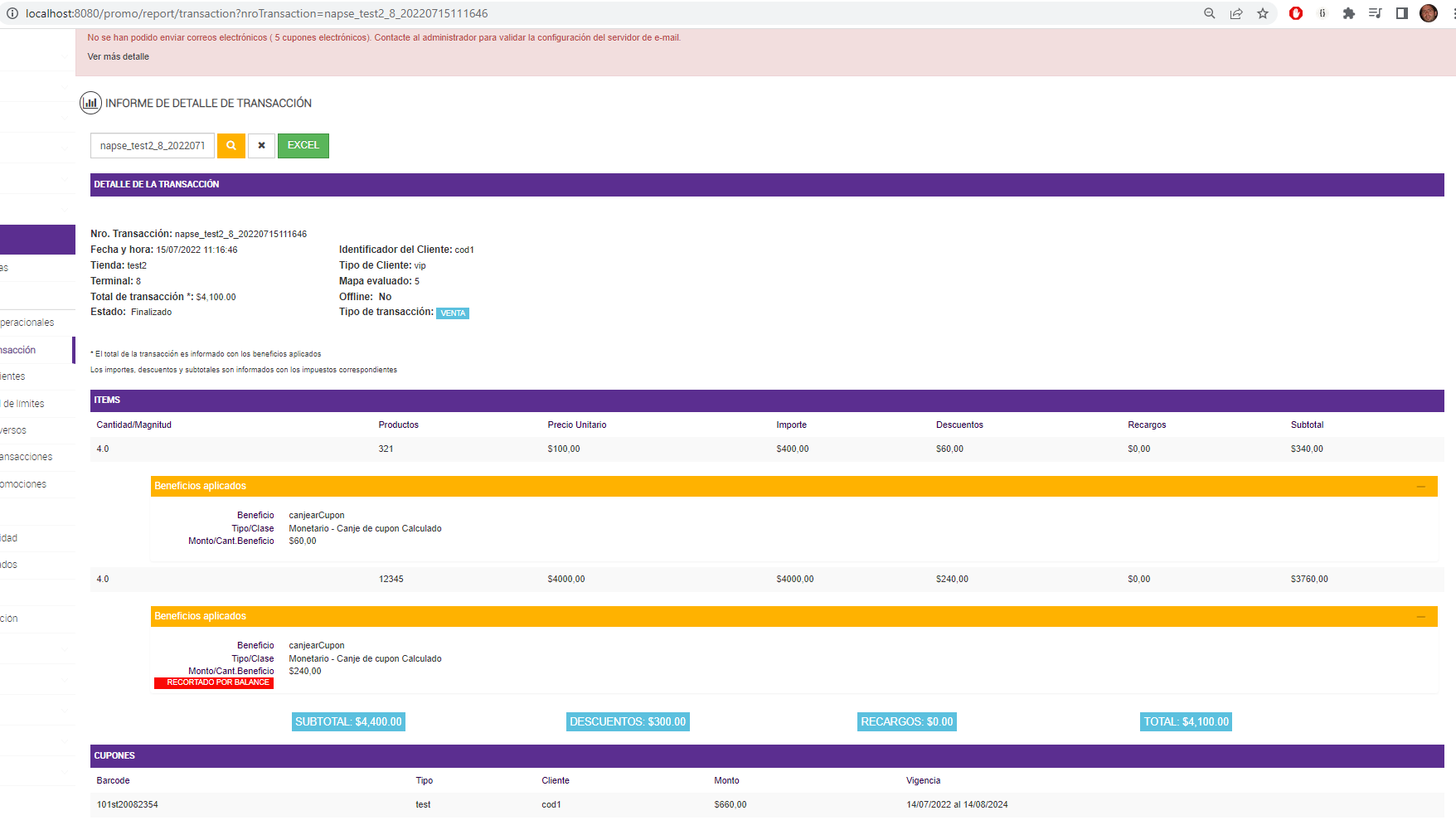The height and width of the screenshot is (830, 1456).
Task: Click the transaction number input field
Action: point(153,146)
